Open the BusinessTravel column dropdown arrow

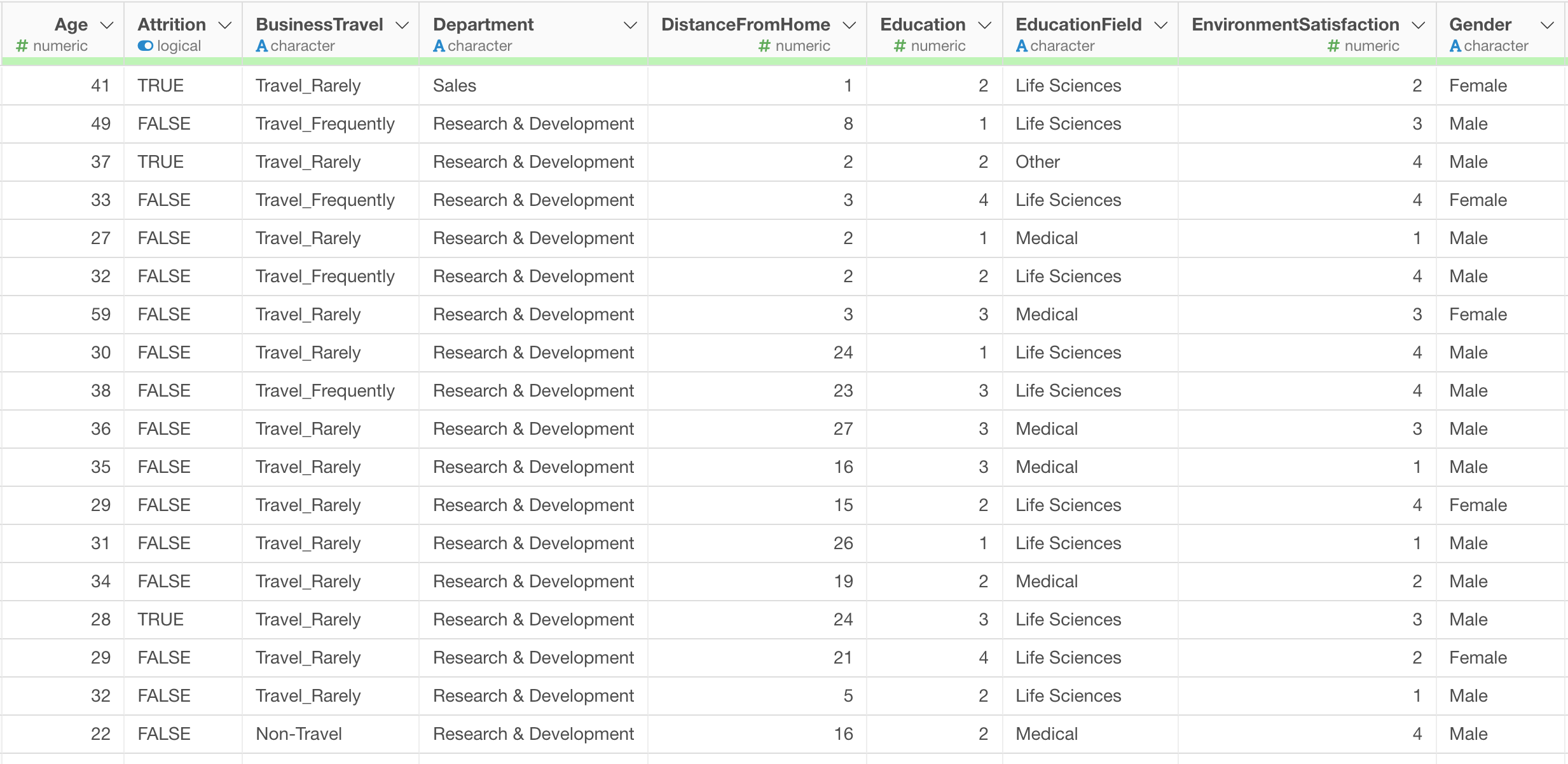click(x=402, y=25)
